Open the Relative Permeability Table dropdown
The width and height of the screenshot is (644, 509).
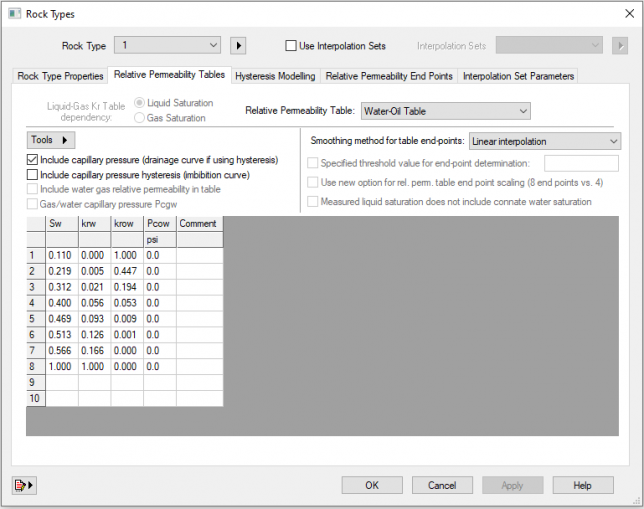coord(522,111)
